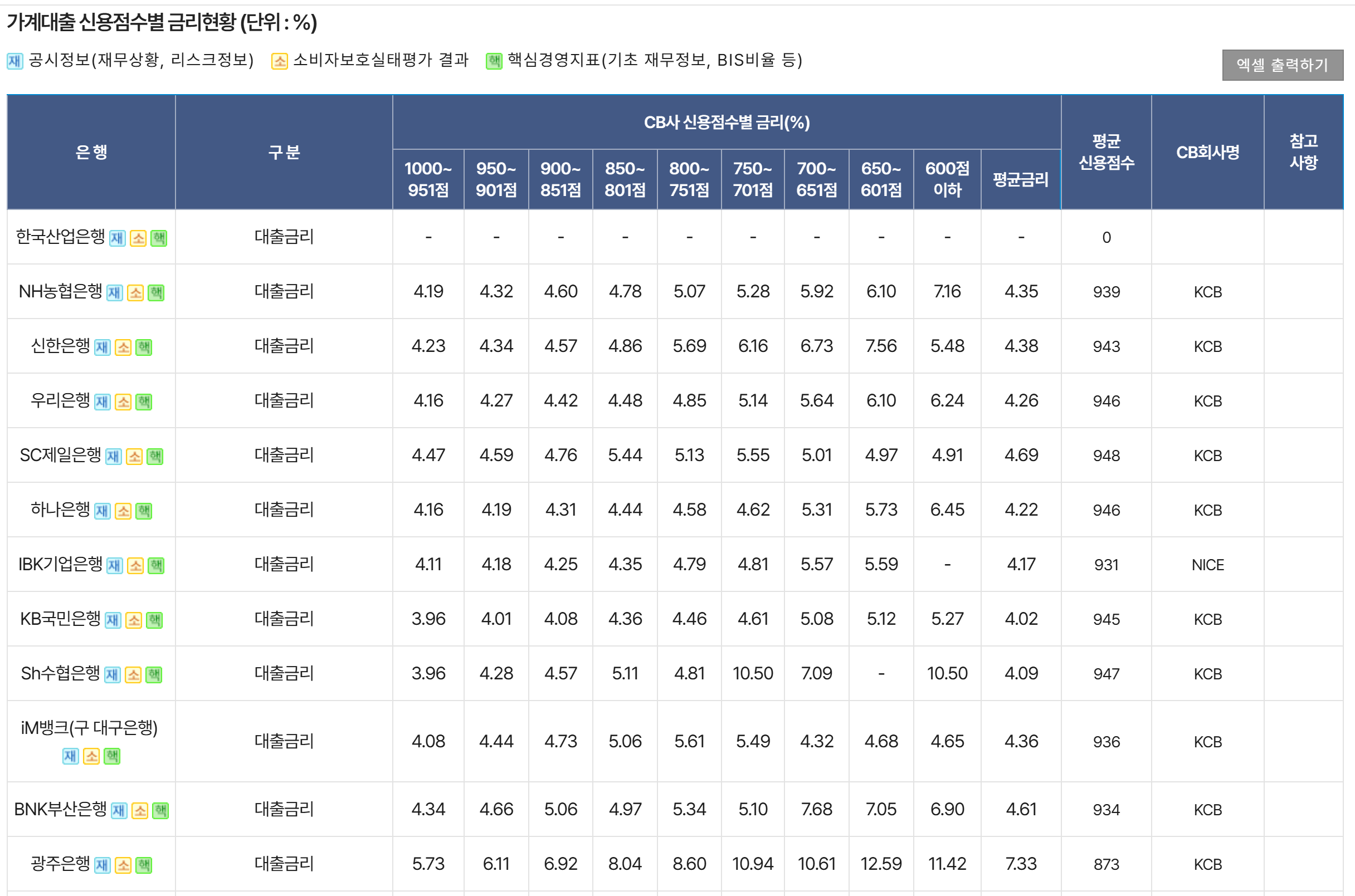This screenshot has height=896, width=1355.
Task: Open 한국산업은행 blue 재 disclosure icon
Action: coord(117,238)
